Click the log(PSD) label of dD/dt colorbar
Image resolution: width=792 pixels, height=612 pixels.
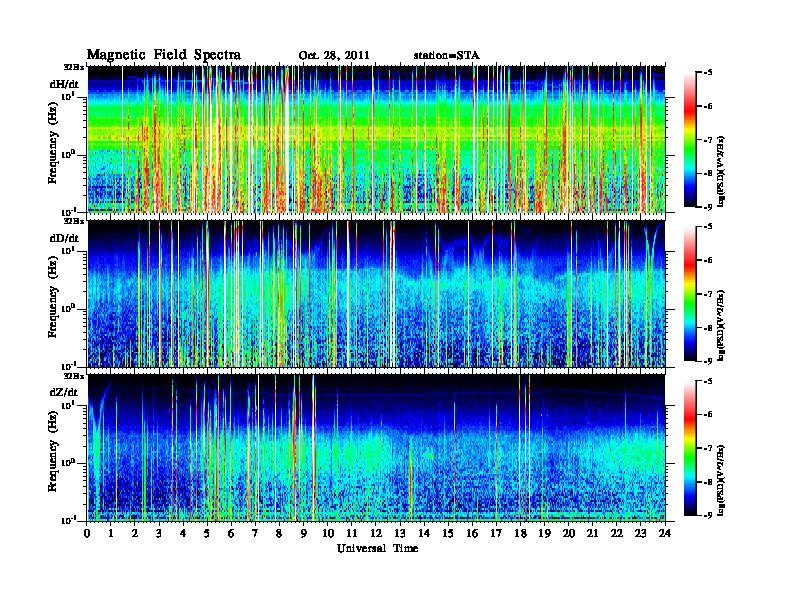(x=721, y=325)
